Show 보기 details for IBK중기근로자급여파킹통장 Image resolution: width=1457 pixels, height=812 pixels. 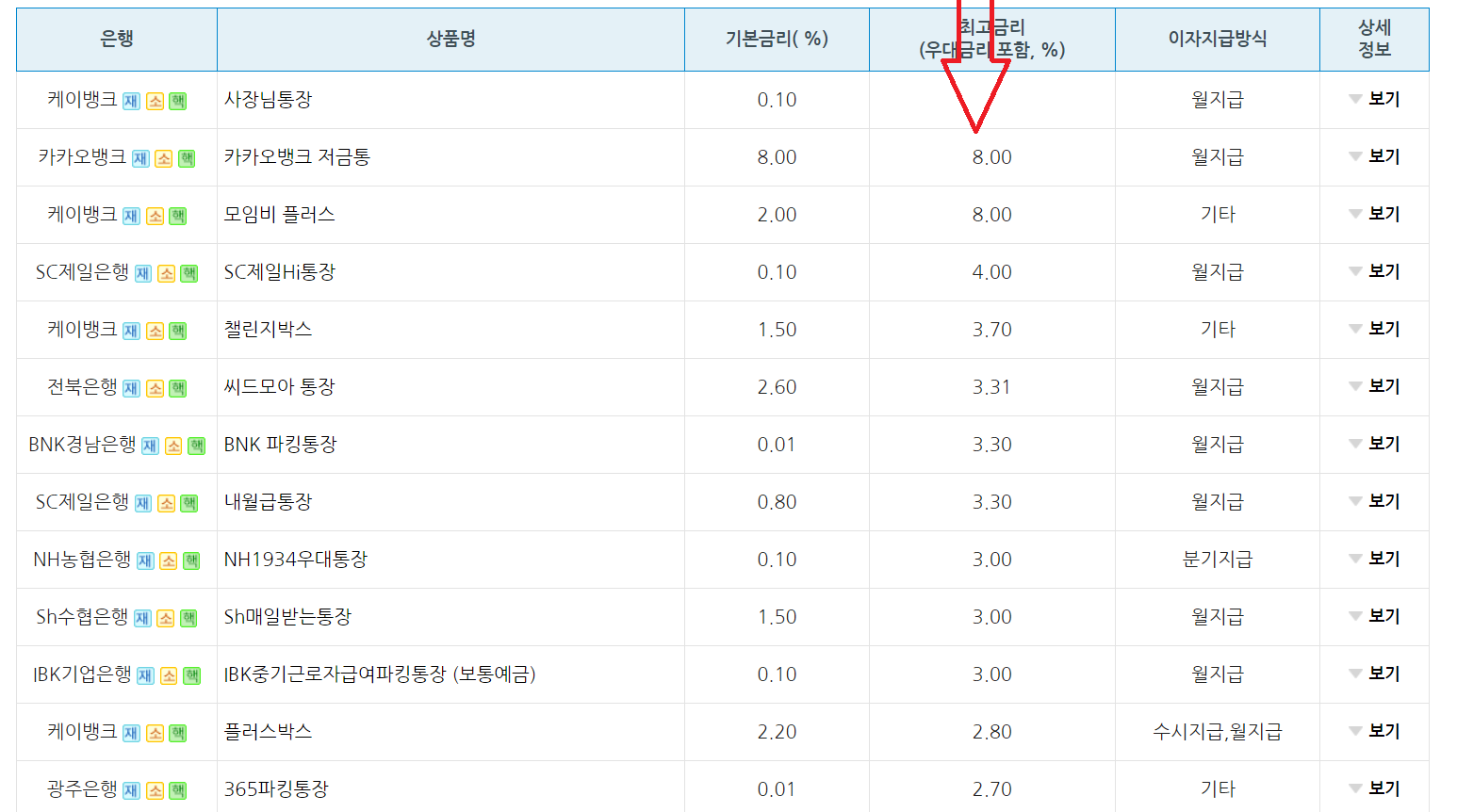[x=1374, y=674]
